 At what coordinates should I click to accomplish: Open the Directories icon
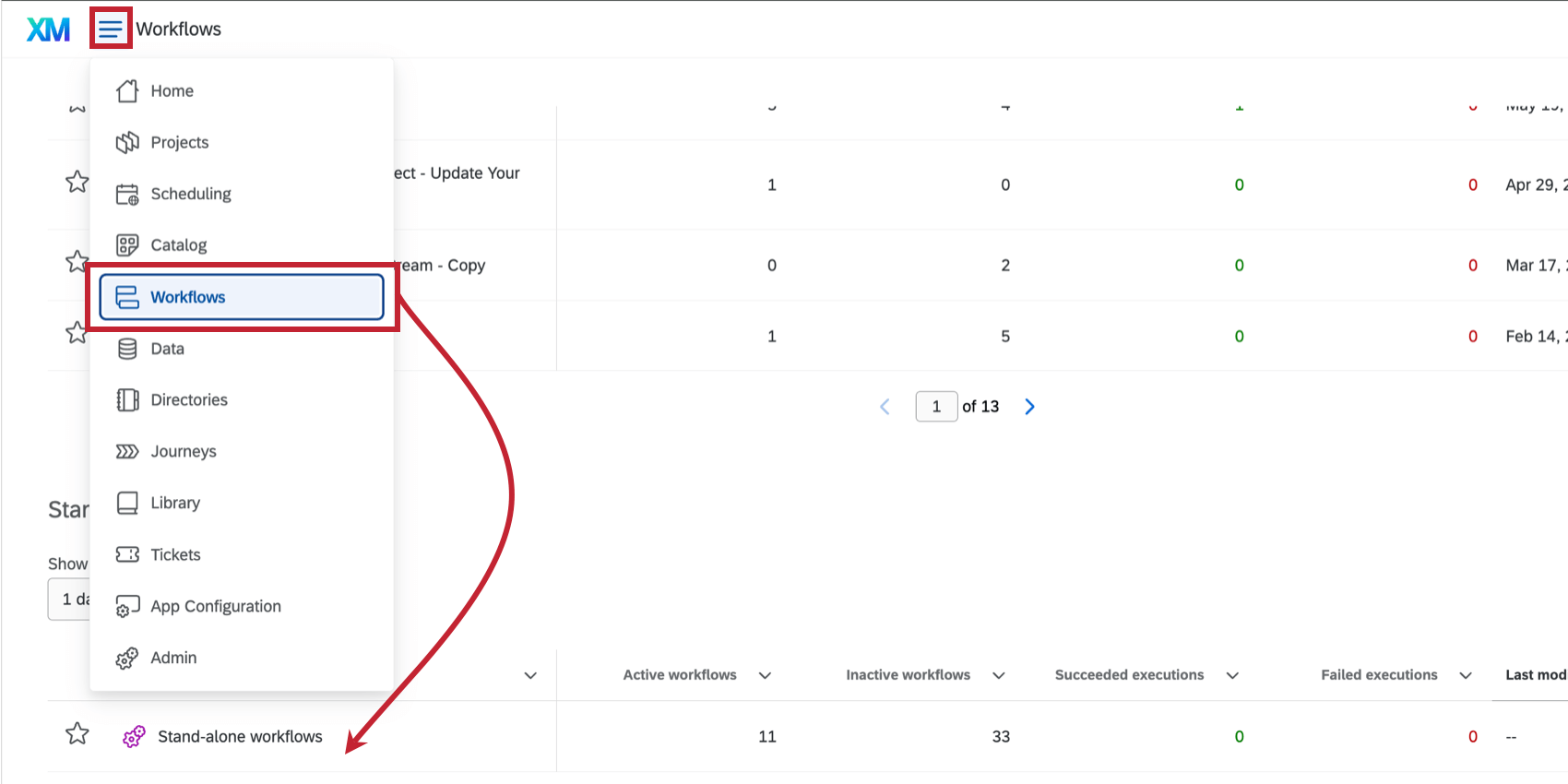pyautogui.click(x=127, y=399)
